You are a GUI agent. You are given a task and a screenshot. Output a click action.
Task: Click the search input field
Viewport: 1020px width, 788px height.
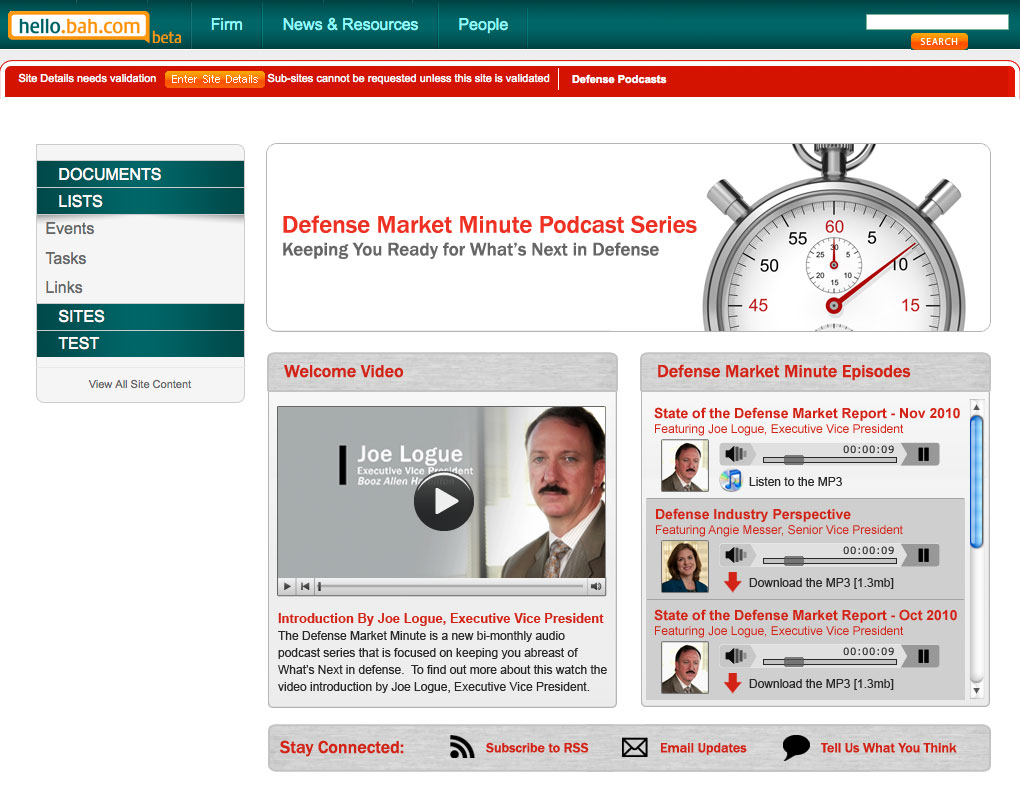(937, 21)
